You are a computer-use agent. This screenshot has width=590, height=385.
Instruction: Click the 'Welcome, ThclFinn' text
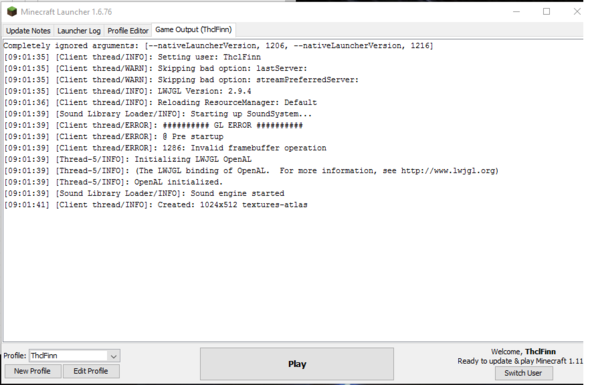coord(523,352)
